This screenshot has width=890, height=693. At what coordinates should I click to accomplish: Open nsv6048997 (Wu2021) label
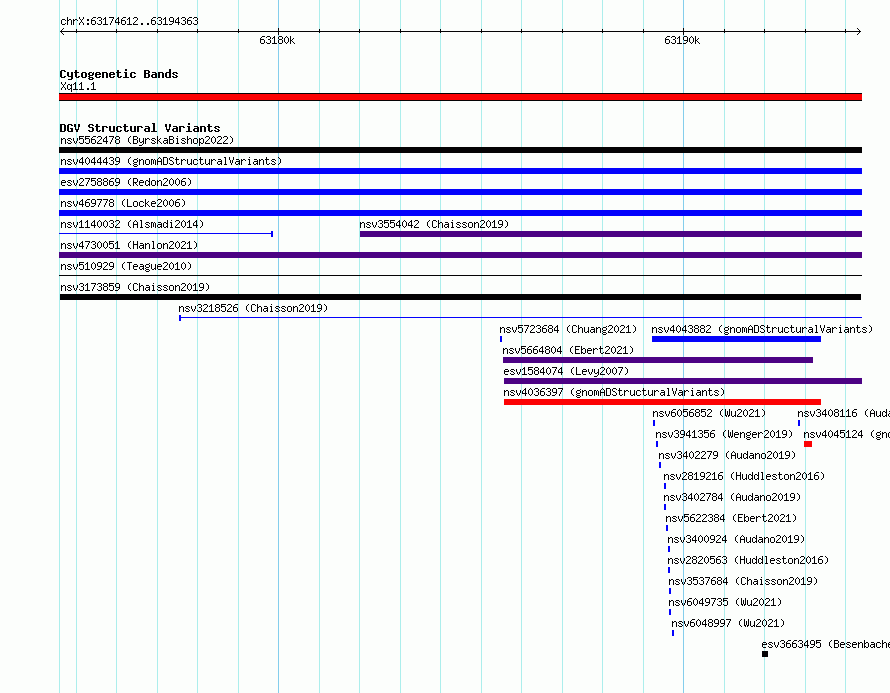click(728, 623)
